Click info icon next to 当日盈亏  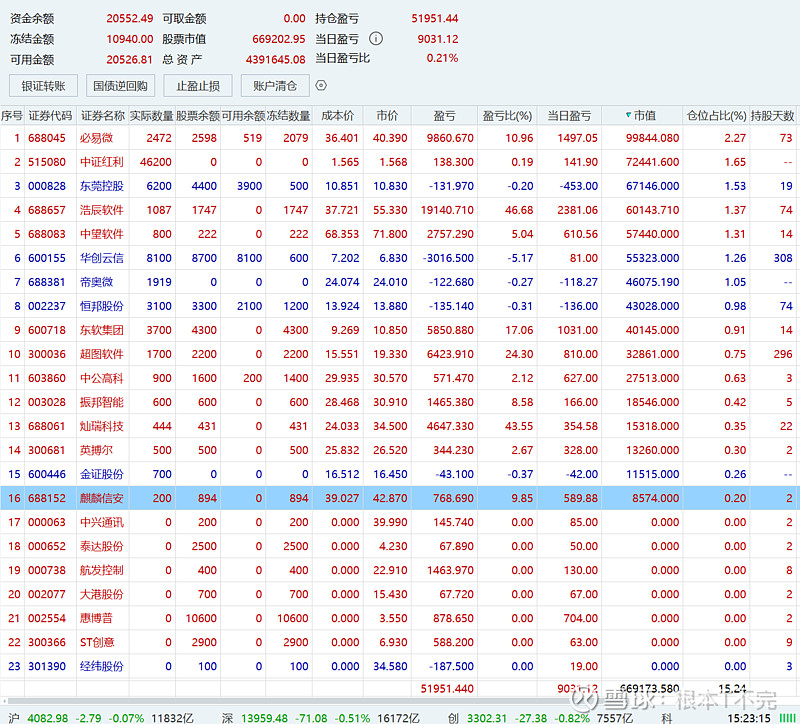pyautogui.click(x=376, y=39)
